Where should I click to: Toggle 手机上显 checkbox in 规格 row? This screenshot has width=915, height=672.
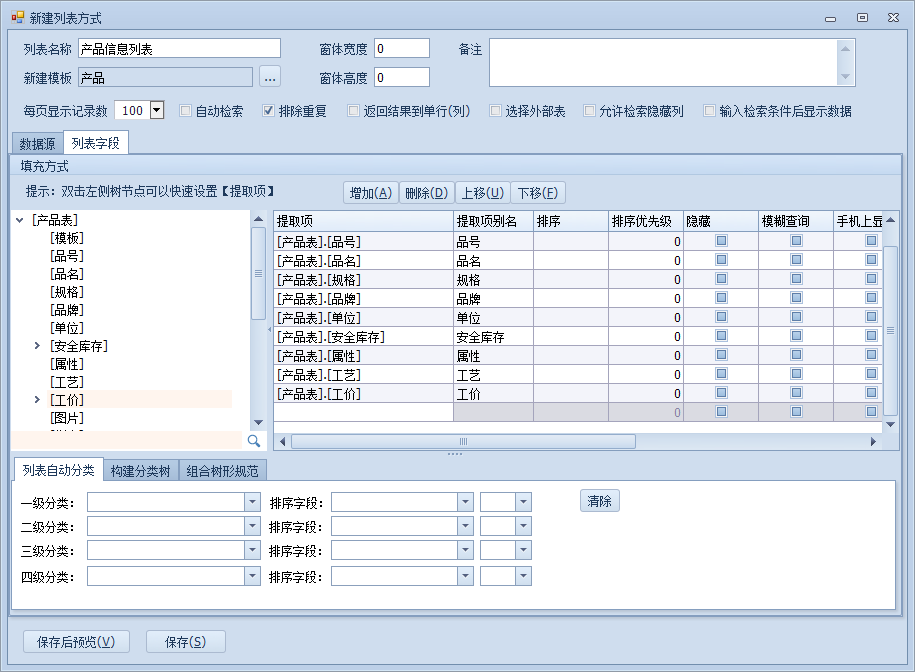click(x=871, y=278)
